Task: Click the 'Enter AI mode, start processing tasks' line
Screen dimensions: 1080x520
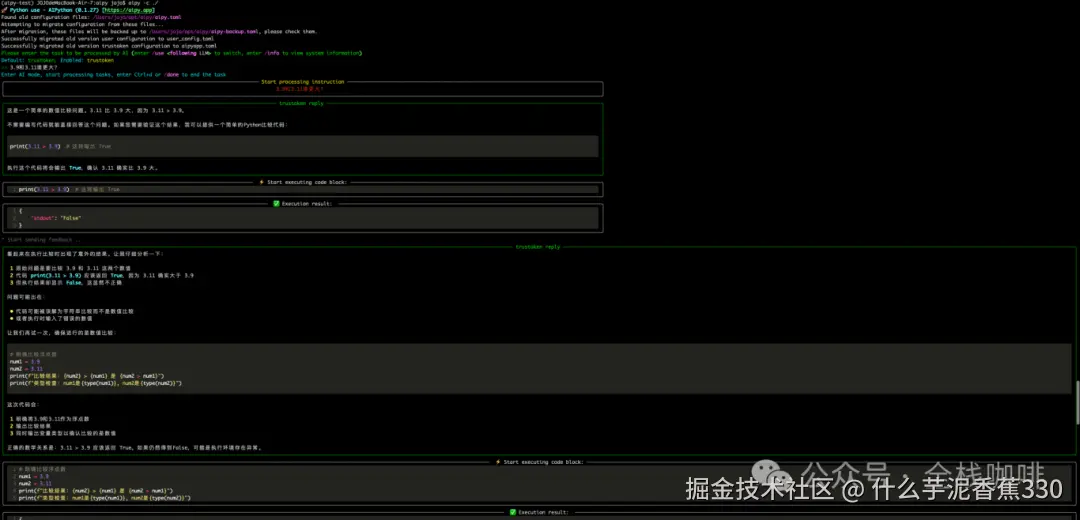Action: [x=114, y=74]
